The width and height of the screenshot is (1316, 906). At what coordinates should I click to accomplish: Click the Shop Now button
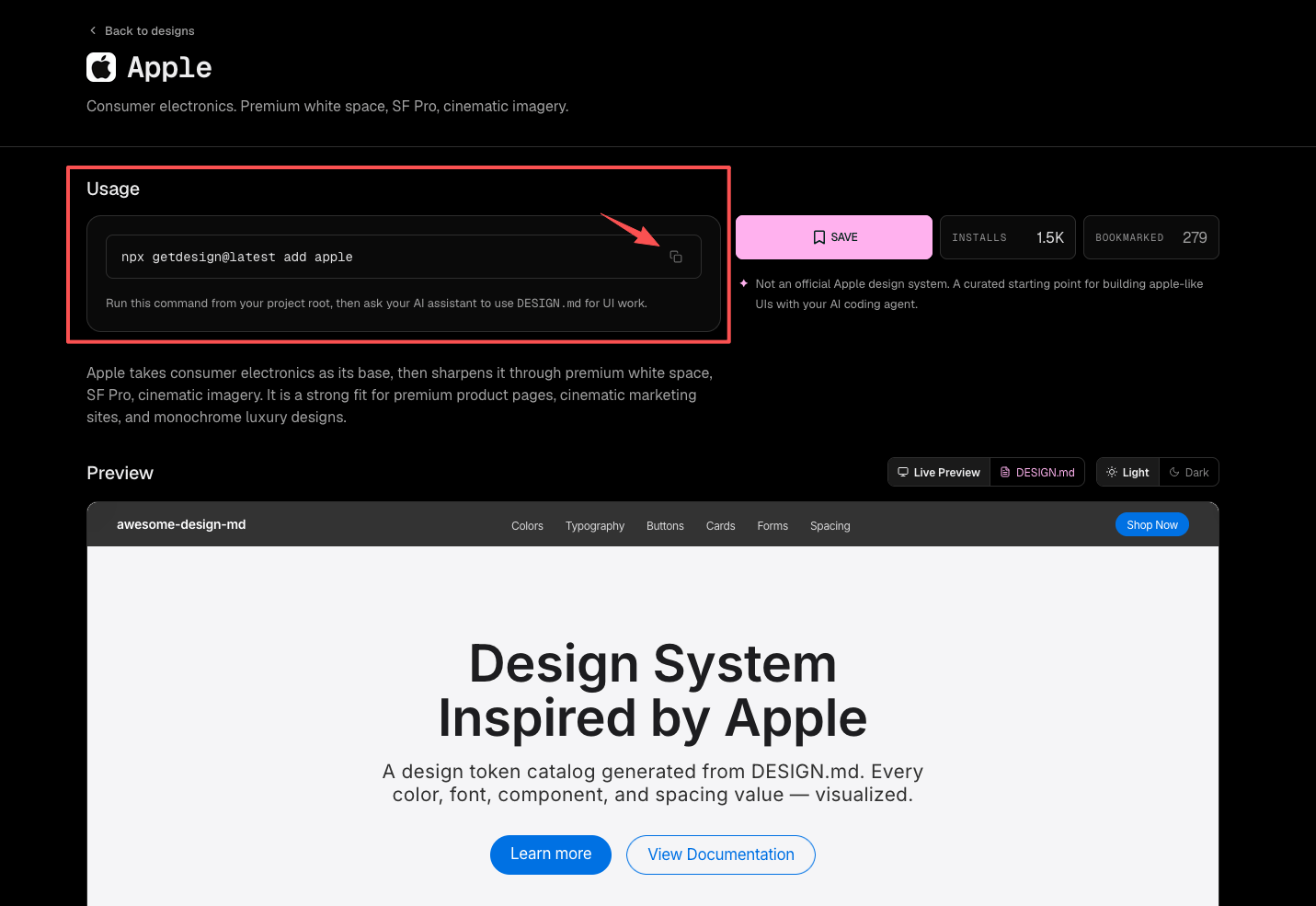(x=1152, y=524)
